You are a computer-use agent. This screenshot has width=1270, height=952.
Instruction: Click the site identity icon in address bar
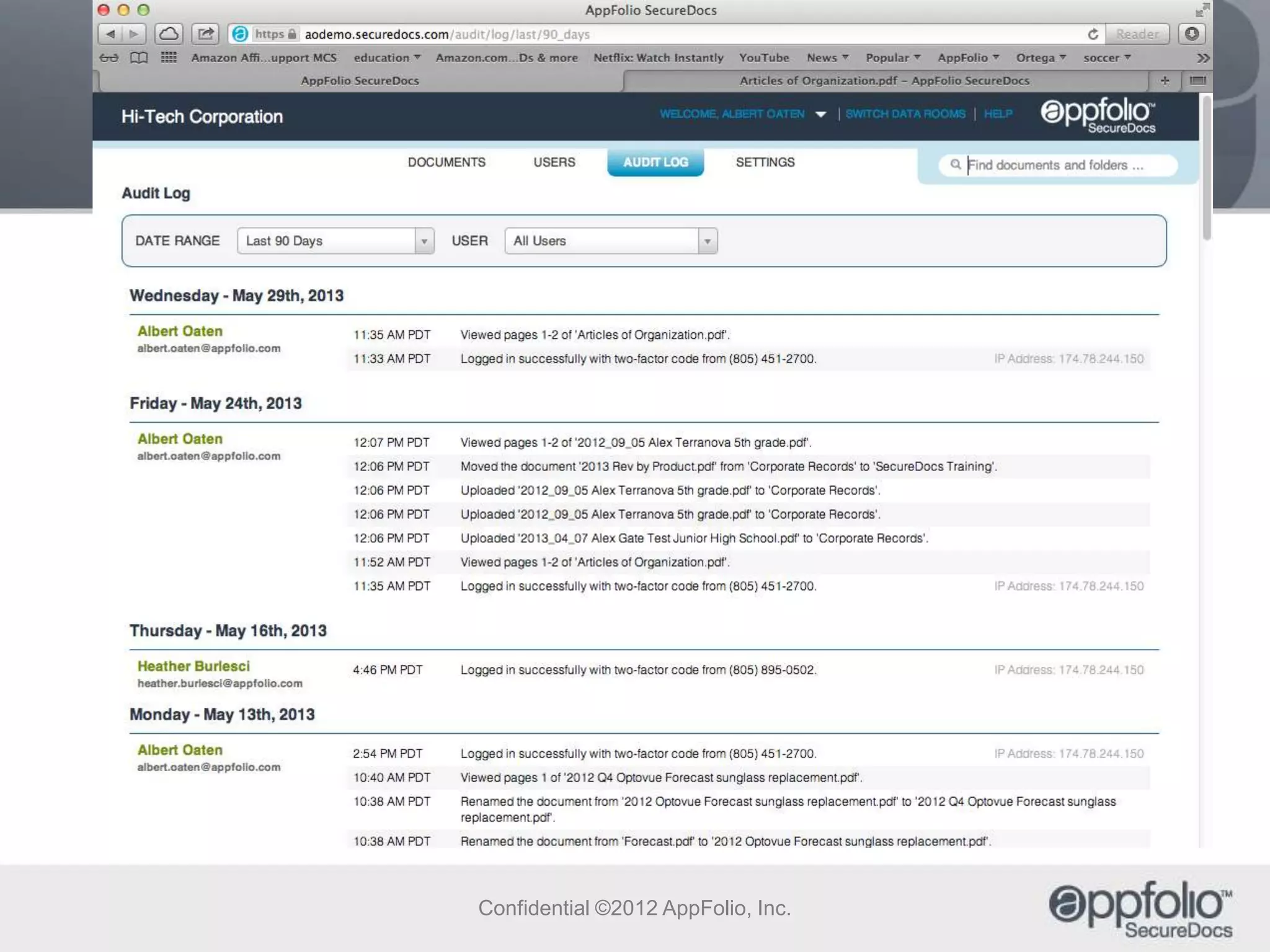[240, 34]
